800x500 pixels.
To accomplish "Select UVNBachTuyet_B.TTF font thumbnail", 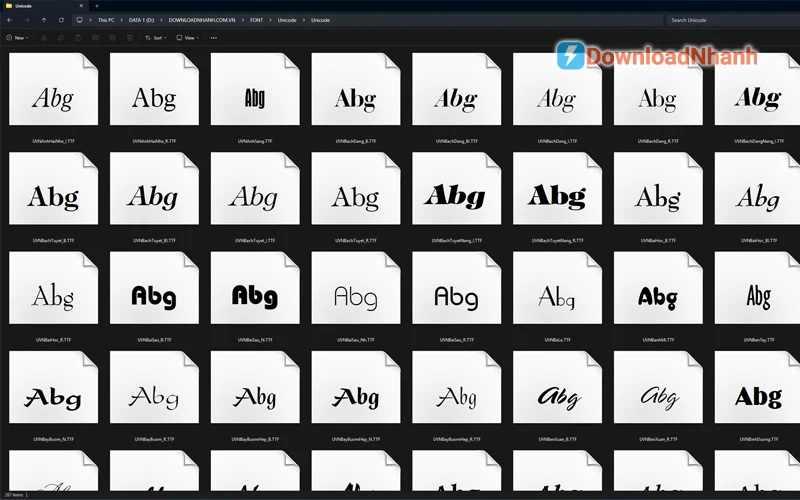I will coord(54,189).
